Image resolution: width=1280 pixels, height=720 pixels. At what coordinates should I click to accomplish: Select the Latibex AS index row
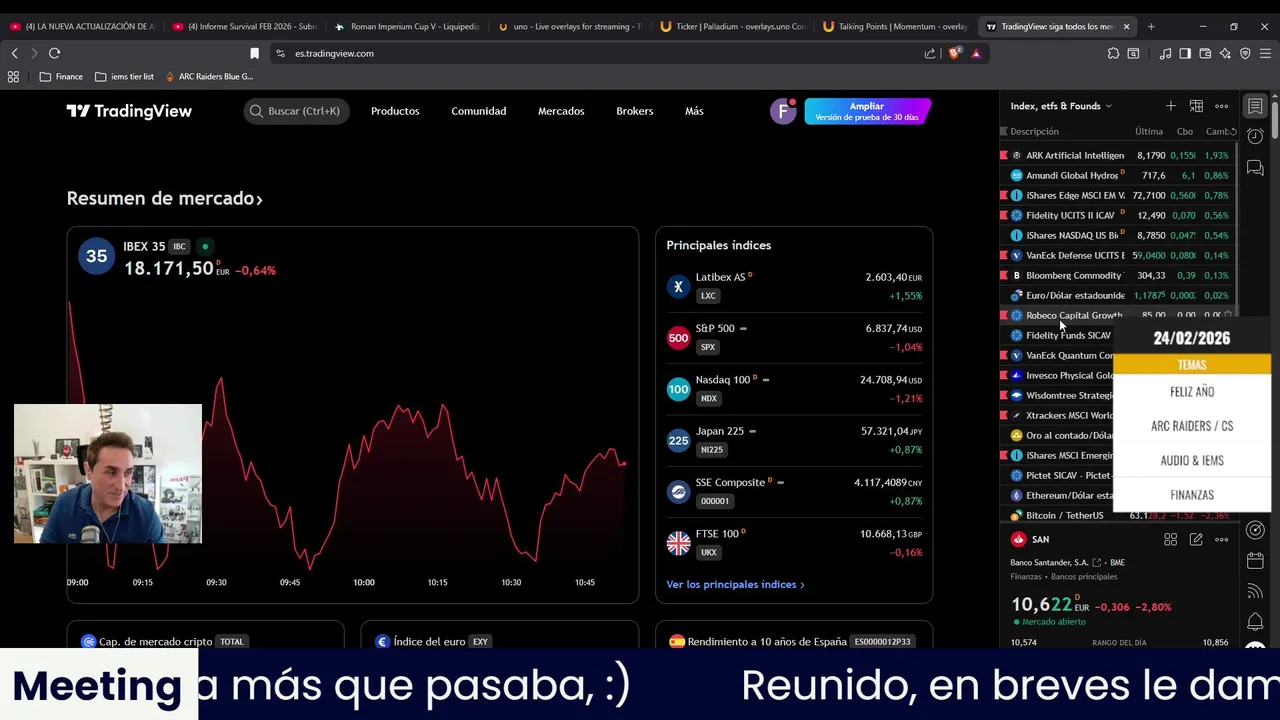point(794,286)
